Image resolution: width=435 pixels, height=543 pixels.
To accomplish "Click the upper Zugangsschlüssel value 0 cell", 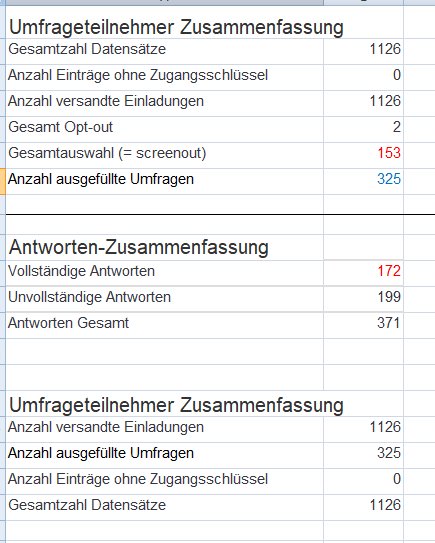I will click(363, 77).
